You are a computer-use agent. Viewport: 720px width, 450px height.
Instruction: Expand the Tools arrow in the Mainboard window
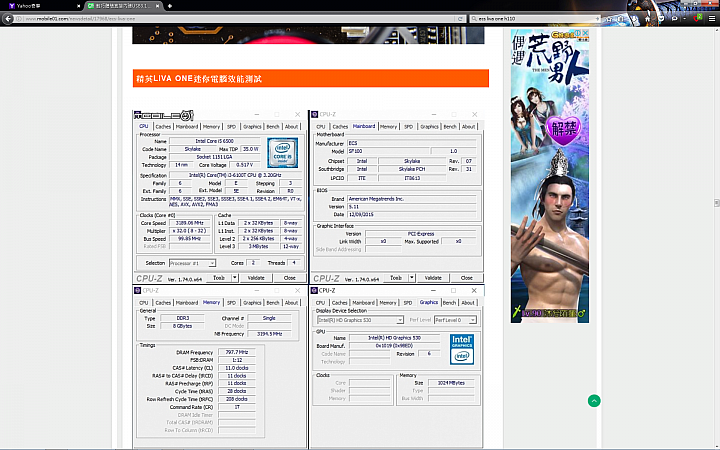coord(412,278)
